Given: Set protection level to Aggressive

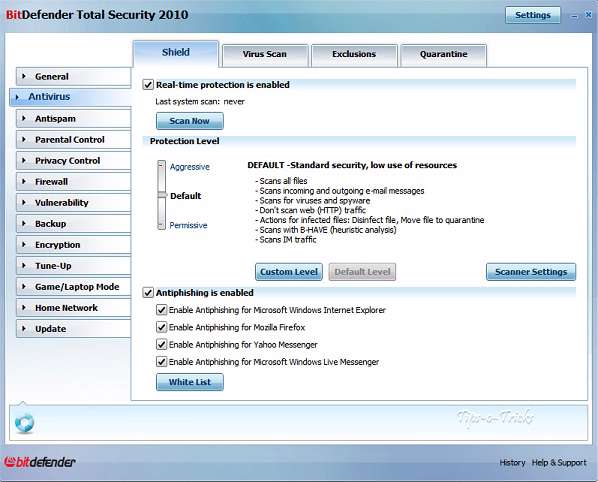Looking at the screenshot, I should (x=190, y=167).
